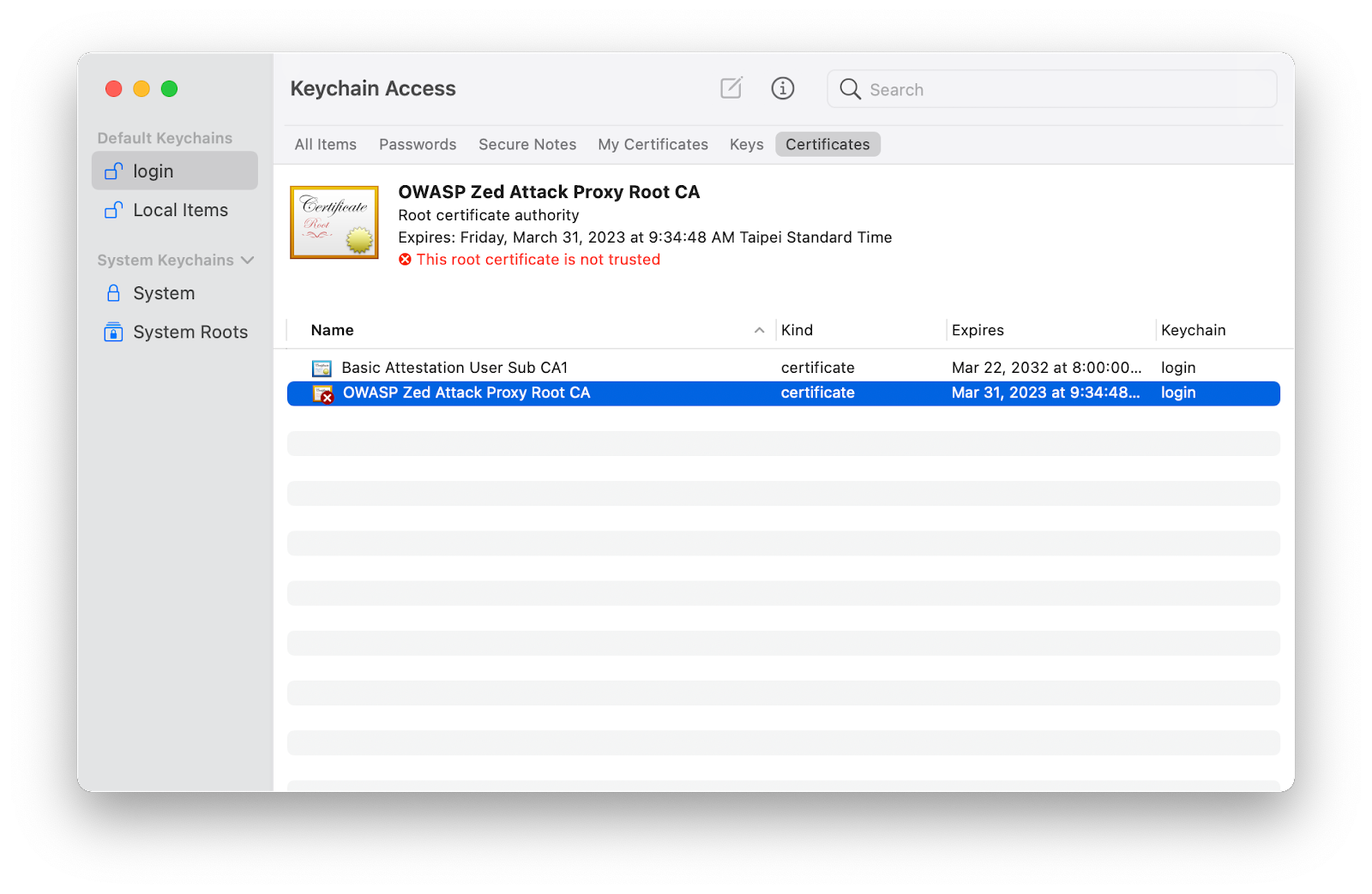Click the OWASP Zed Attack Proxy Root CA heading
The image size is (1372, 894).
(x=549, y=192)
